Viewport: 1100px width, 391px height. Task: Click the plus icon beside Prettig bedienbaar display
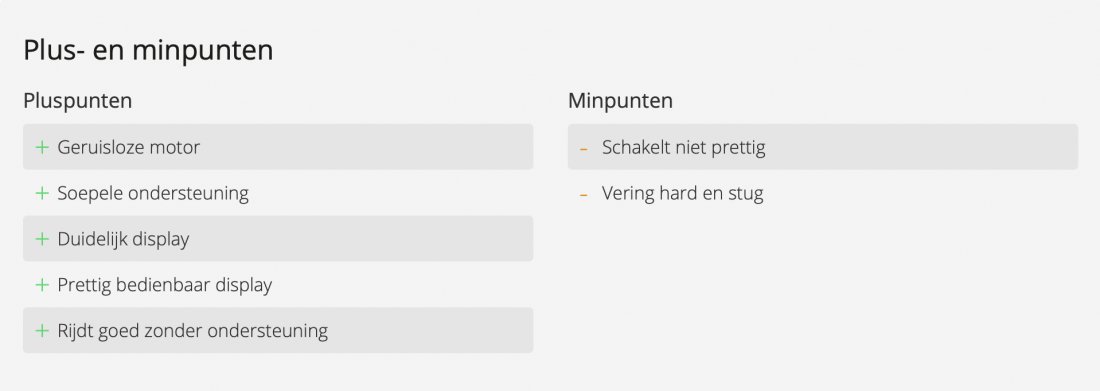point(42,284)
